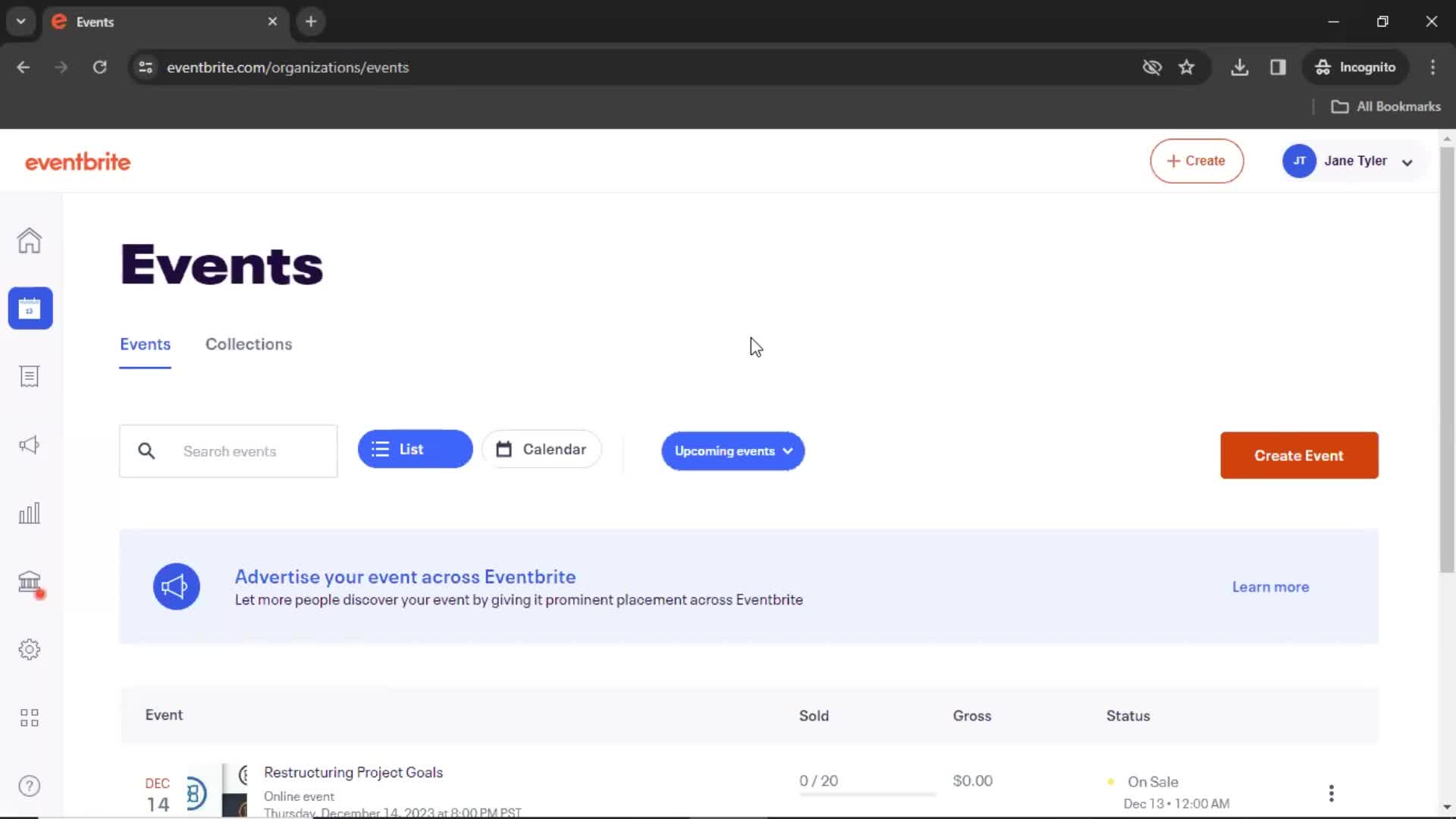Click the Incognito indicator button
Image resolution: width=1456 pixels, height=819 pixels.
[x=1355, y=67]
